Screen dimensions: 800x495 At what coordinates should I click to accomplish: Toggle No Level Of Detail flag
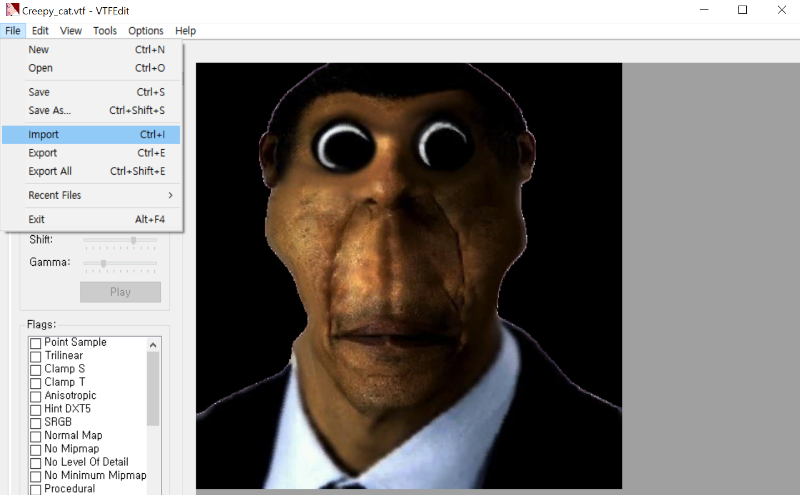35,462
